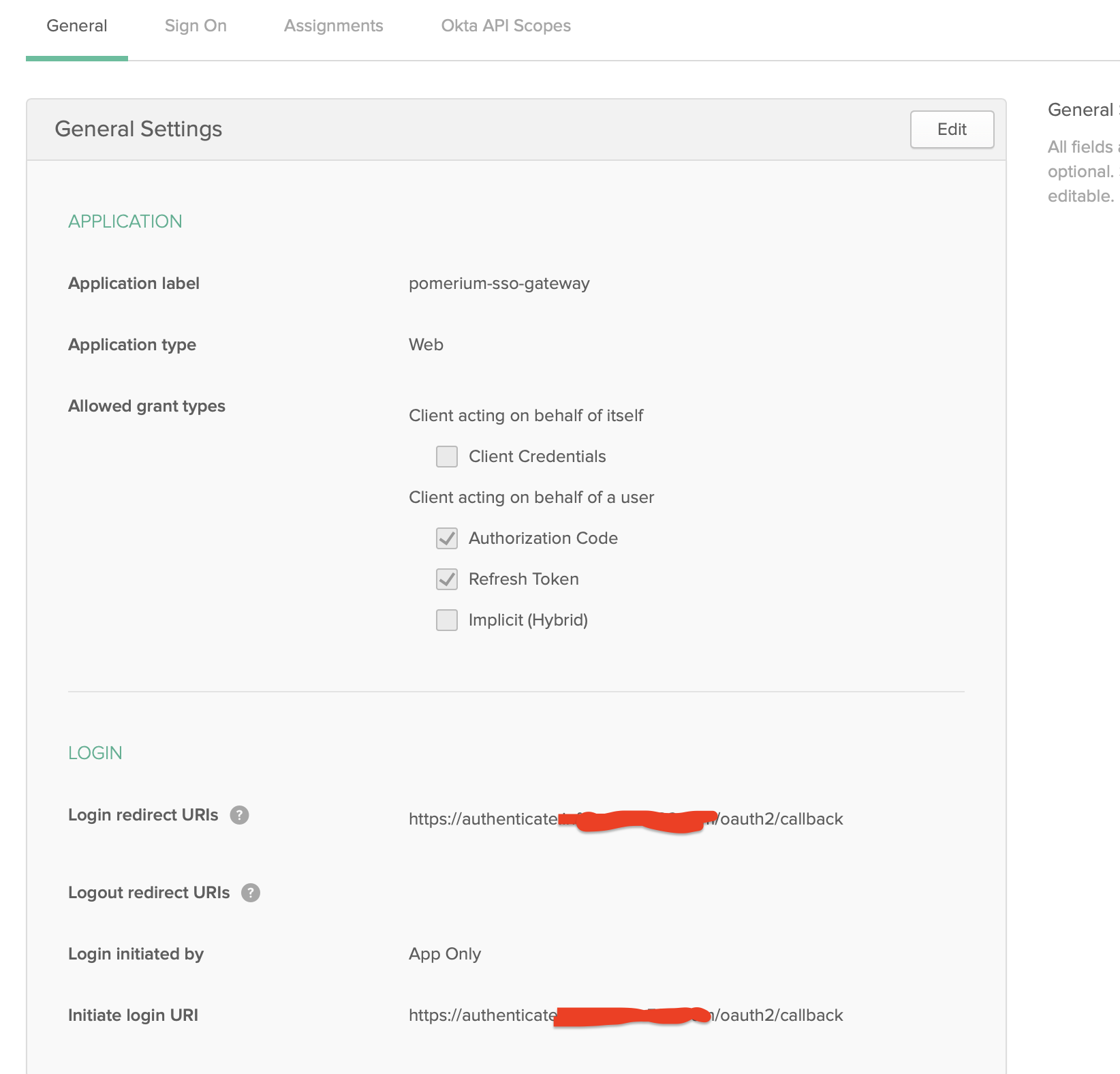Enable the Client Credentials checkbox
Image resolution: width=1120 pixels, height=1074 pixels.
(446, 457)
